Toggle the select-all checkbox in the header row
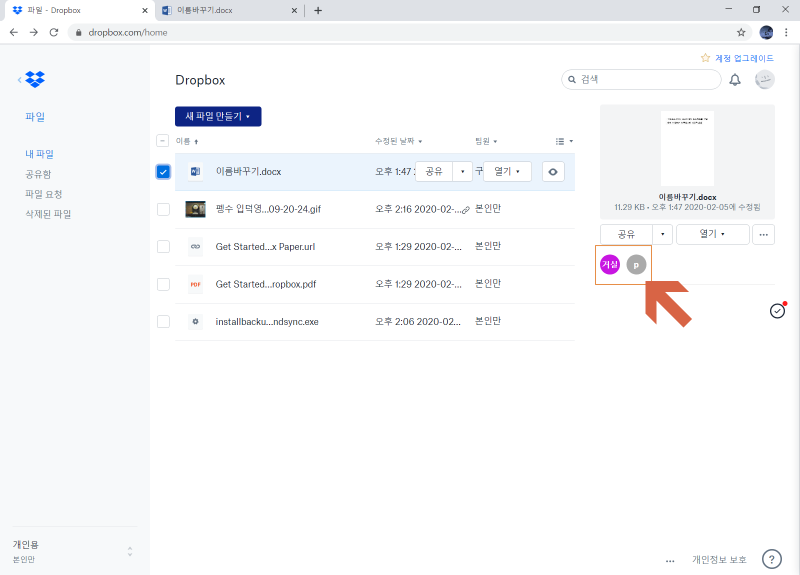 click(162, 141)
